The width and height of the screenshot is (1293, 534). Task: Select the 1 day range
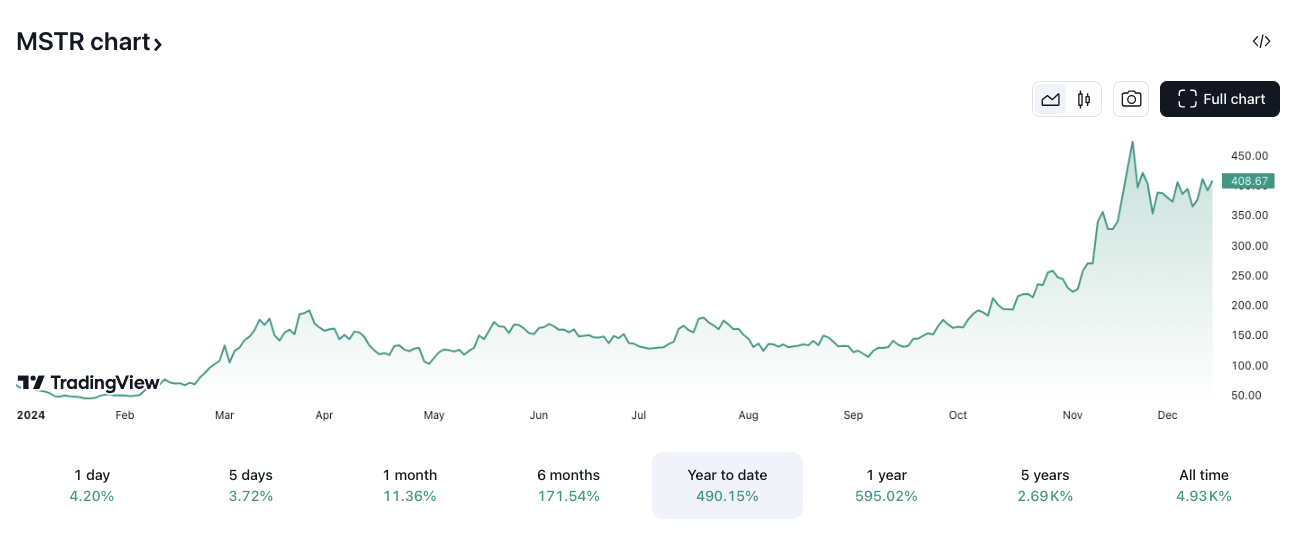[92, 485]
